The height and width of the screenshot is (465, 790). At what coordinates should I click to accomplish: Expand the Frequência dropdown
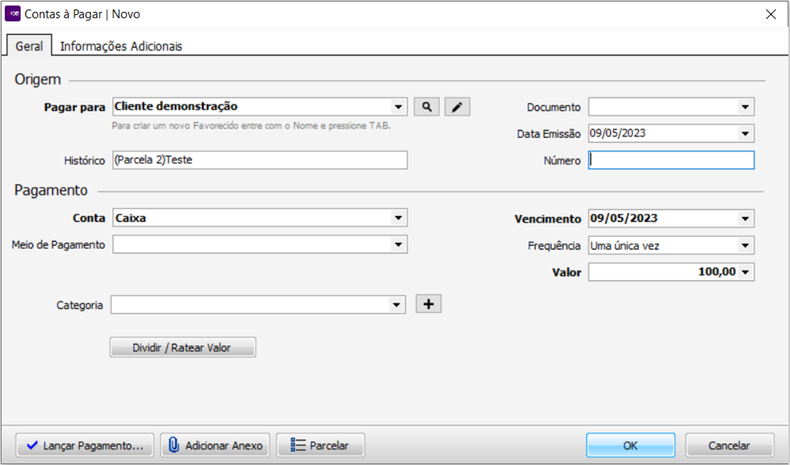[x=746, y=245]
